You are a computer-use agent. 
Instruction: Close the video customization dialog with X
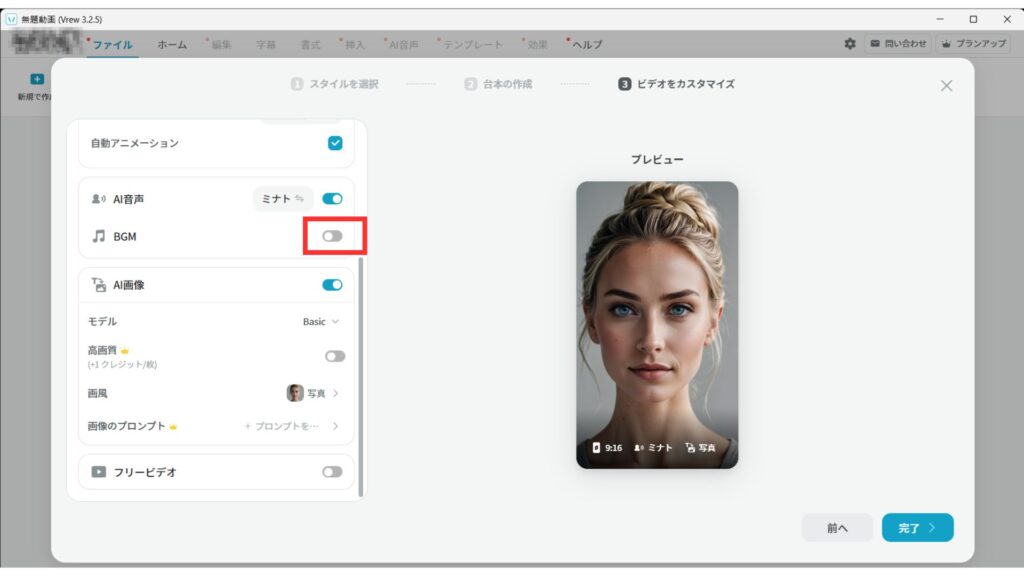pos(946,86)
